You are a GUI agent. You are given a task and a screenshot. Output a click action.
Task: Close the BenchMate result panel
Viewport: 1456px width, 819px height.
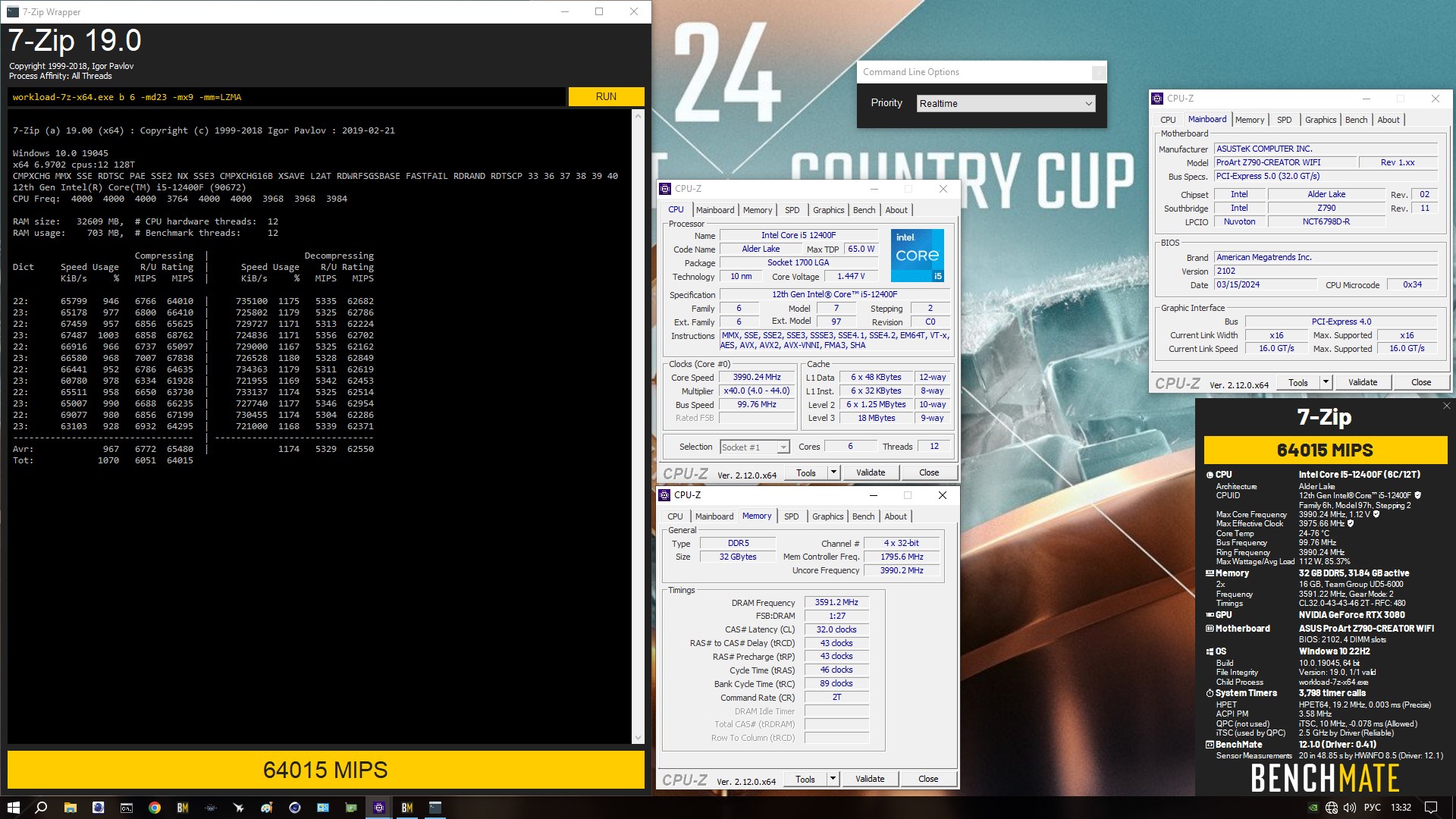pyautogui.click(x=1446, y=406)
